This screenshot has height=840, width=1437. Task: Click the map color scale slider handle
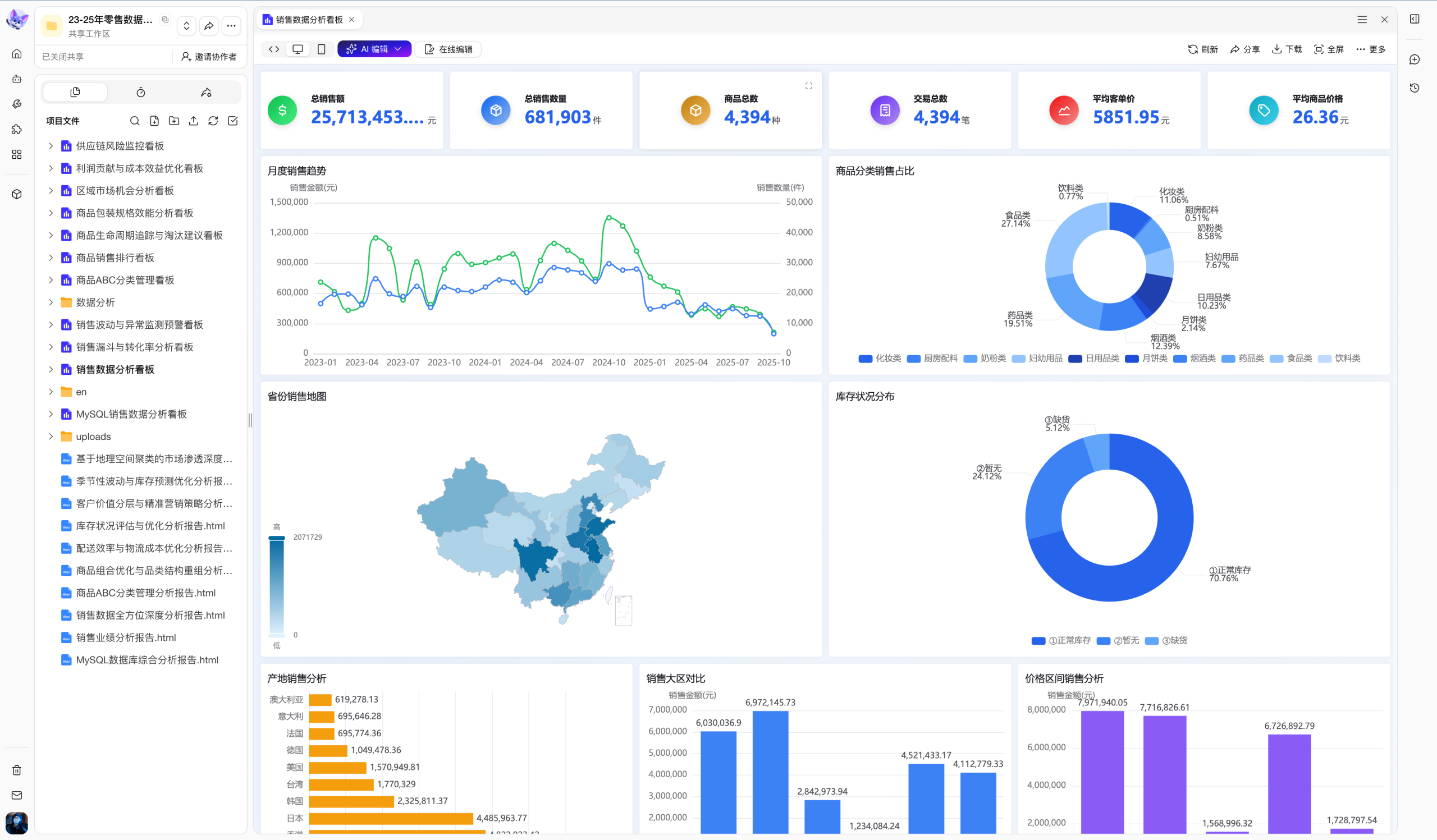pyautogui.click(x=277, y=538)
